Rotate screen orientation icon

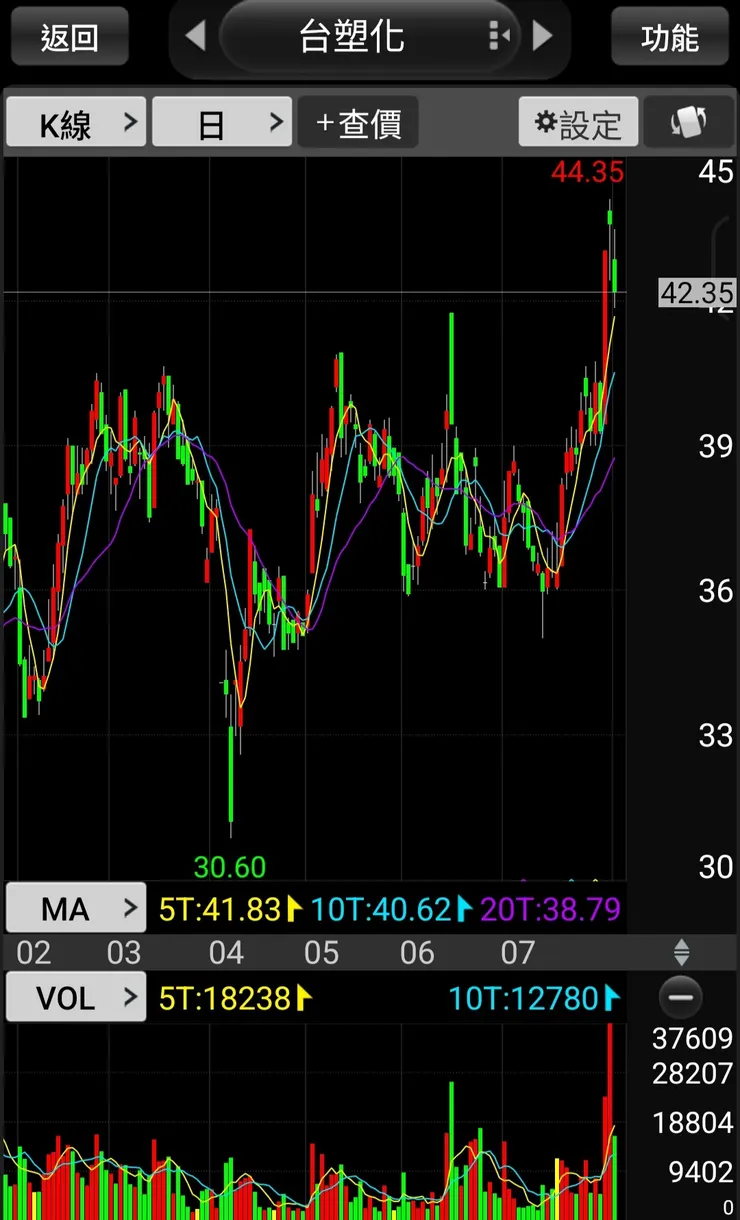tap(688, 123)
